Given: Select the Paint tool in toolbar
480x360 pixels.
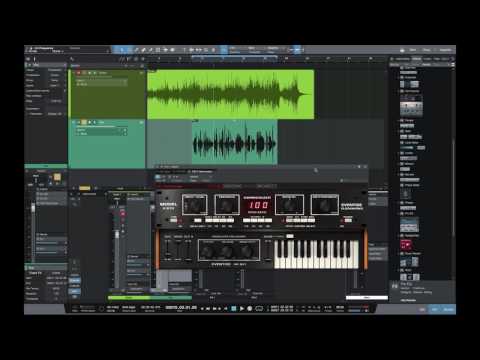Looking at the screenshot, I should click(151, 50).
